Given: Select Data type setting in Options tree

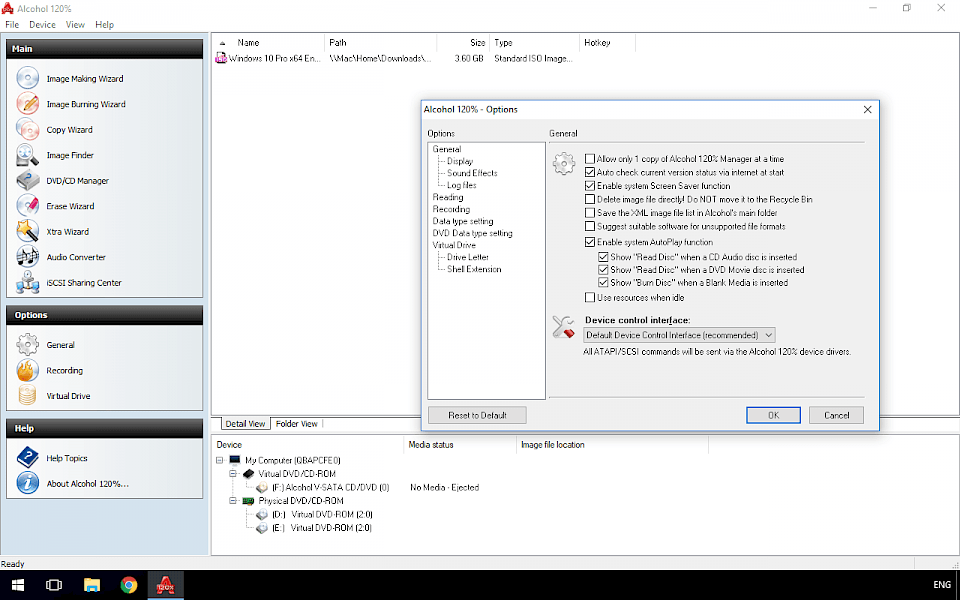Looking at the screenshot, I should click(463, 222).
